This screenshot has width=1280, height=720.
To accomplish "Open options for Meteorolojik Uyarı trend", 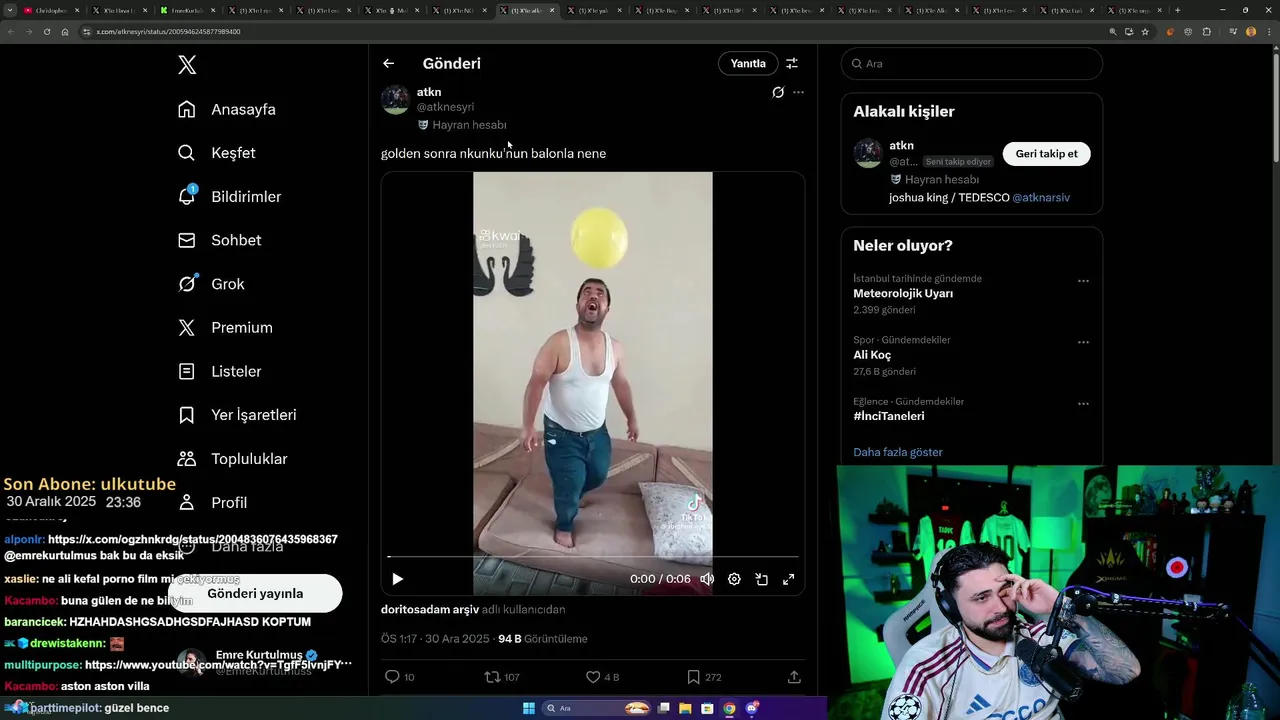I will click(x=1083, y=281).
